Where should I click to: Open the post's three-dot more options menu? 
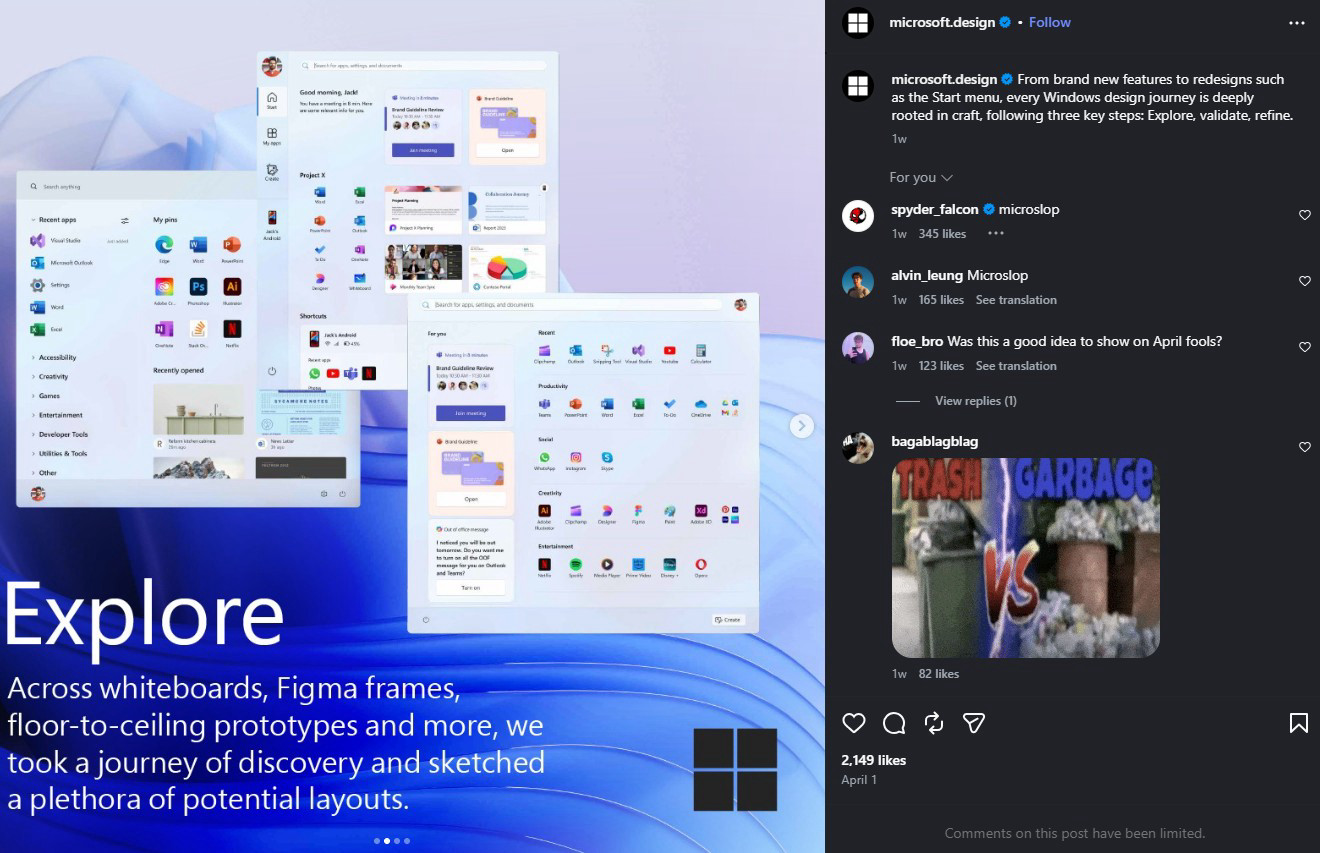coord(1297,23)
